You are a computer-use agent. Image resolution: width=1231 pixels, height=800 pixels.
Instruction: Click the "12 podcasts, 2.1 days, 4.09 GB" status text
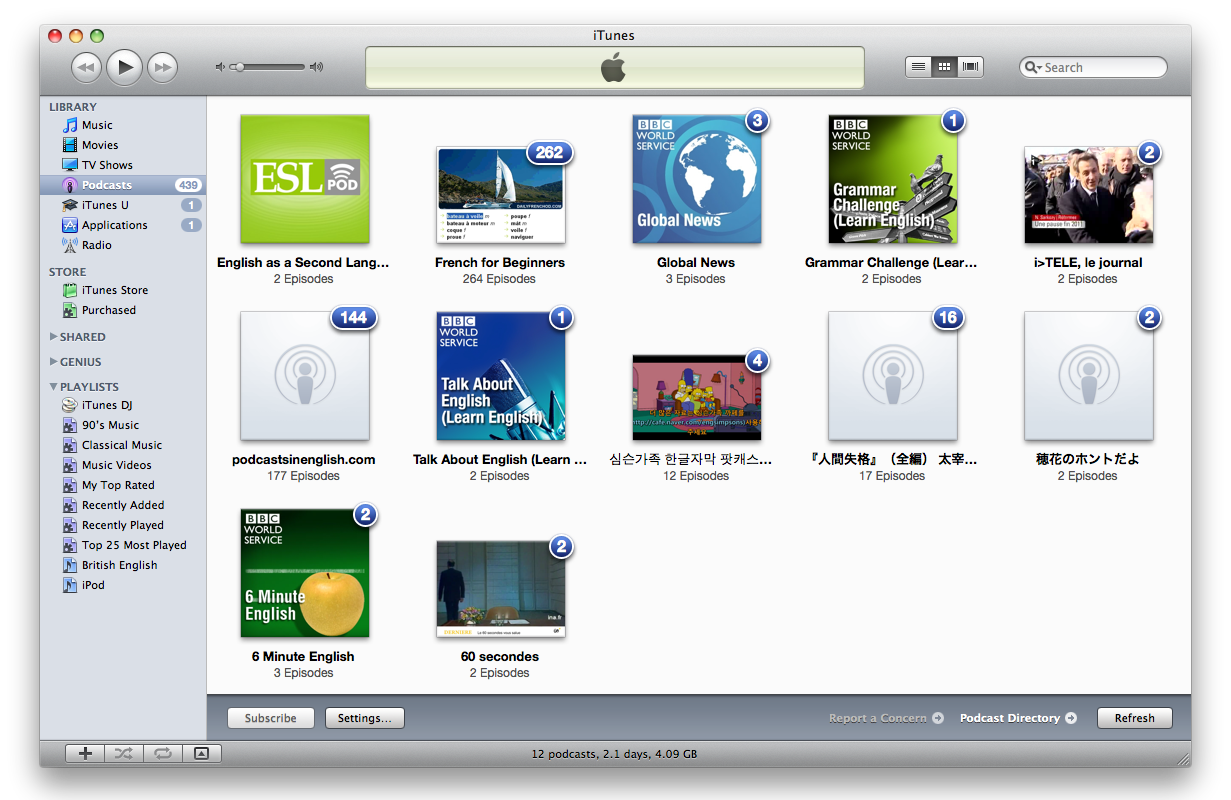point(615,754)
